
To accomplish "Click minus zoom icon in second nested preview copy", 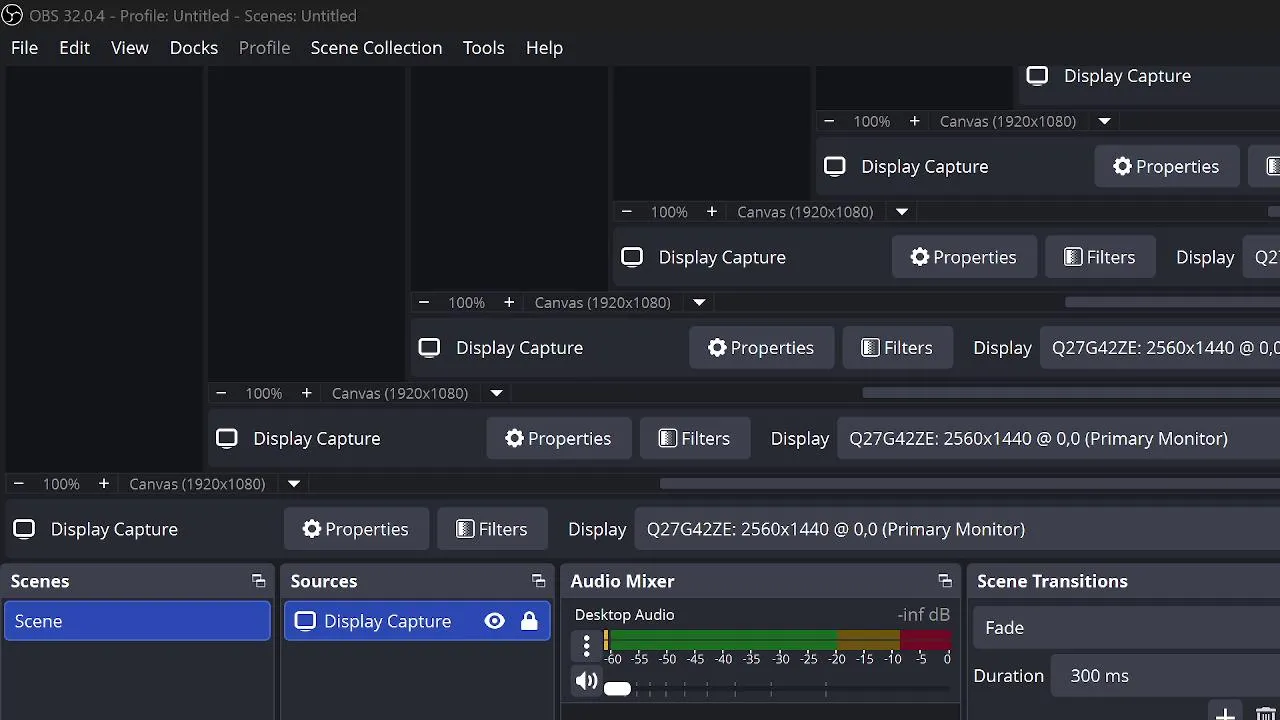I will pos(424,302).
